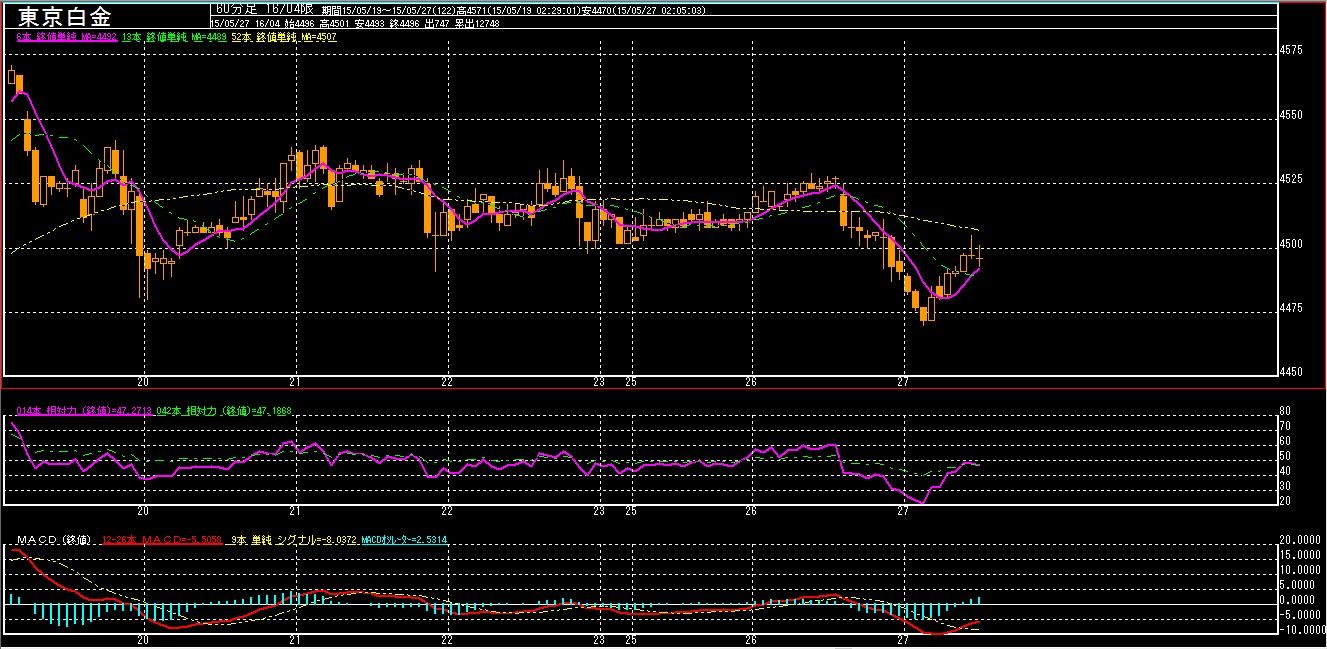Click date marker 22 under price chart
This screenshot has width=1327, height=649.
447,382
